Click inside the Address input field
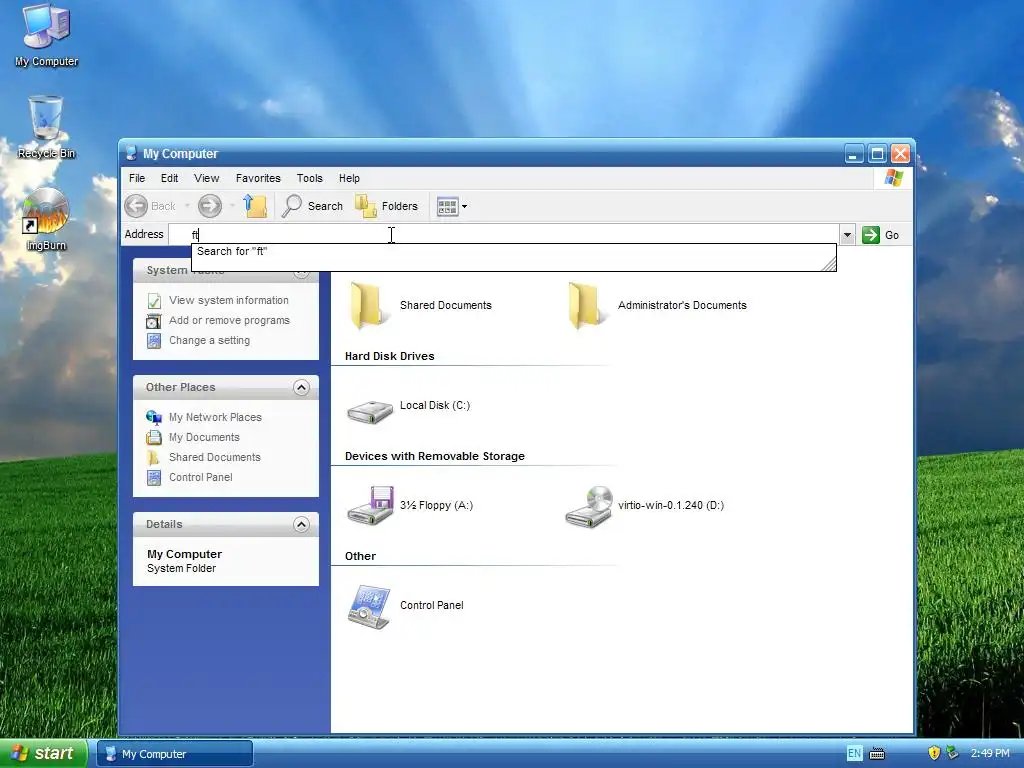The width and height of the screenshot is (1024, 768). 504,234
